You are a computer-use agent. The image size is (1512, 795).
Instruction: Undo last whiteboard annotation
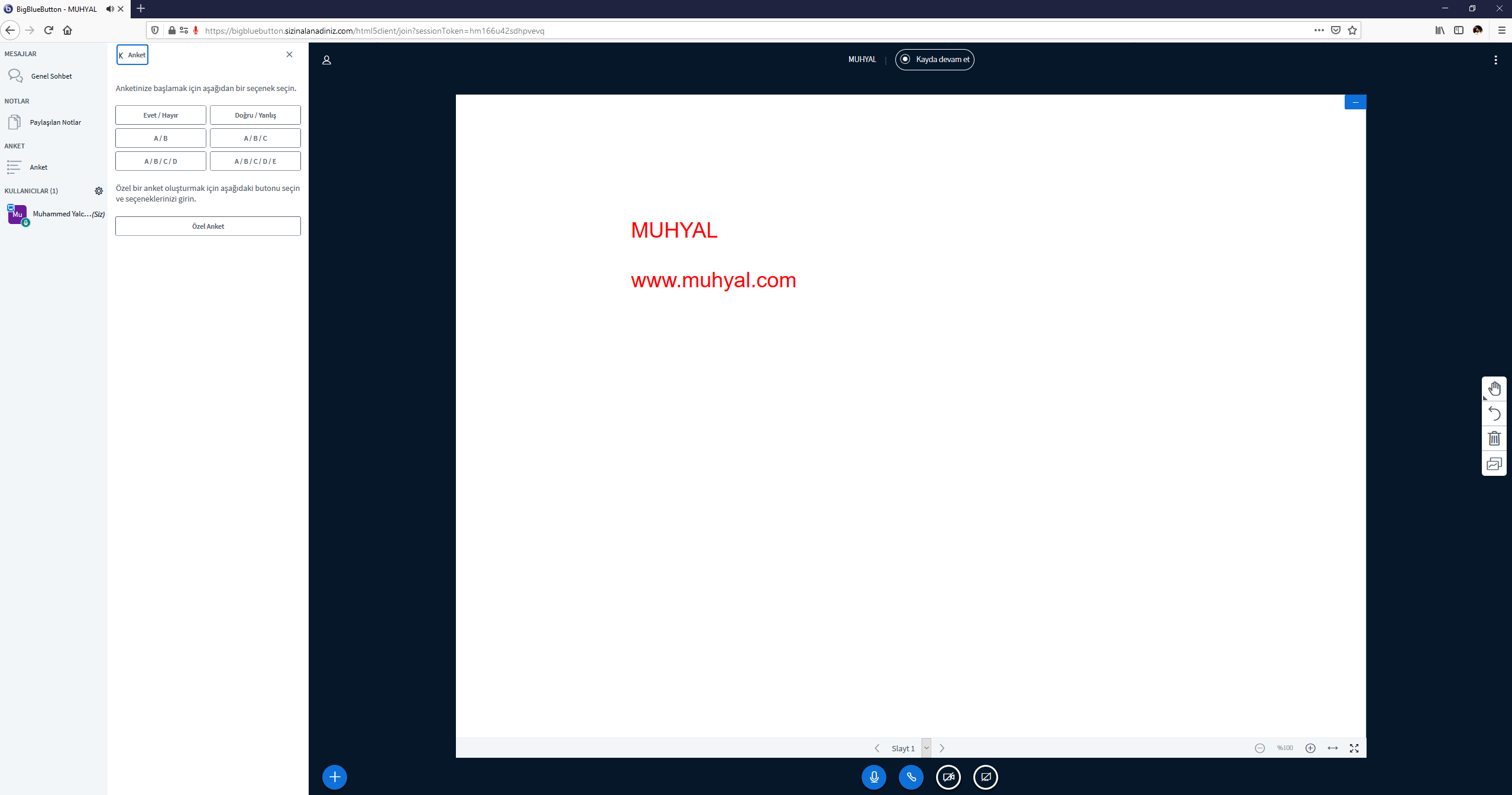[1494, 414]
